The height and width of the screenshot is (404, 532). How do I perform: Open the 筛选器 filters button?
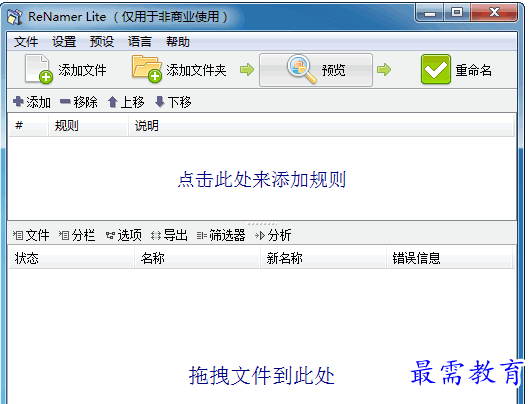click(221, 235)
